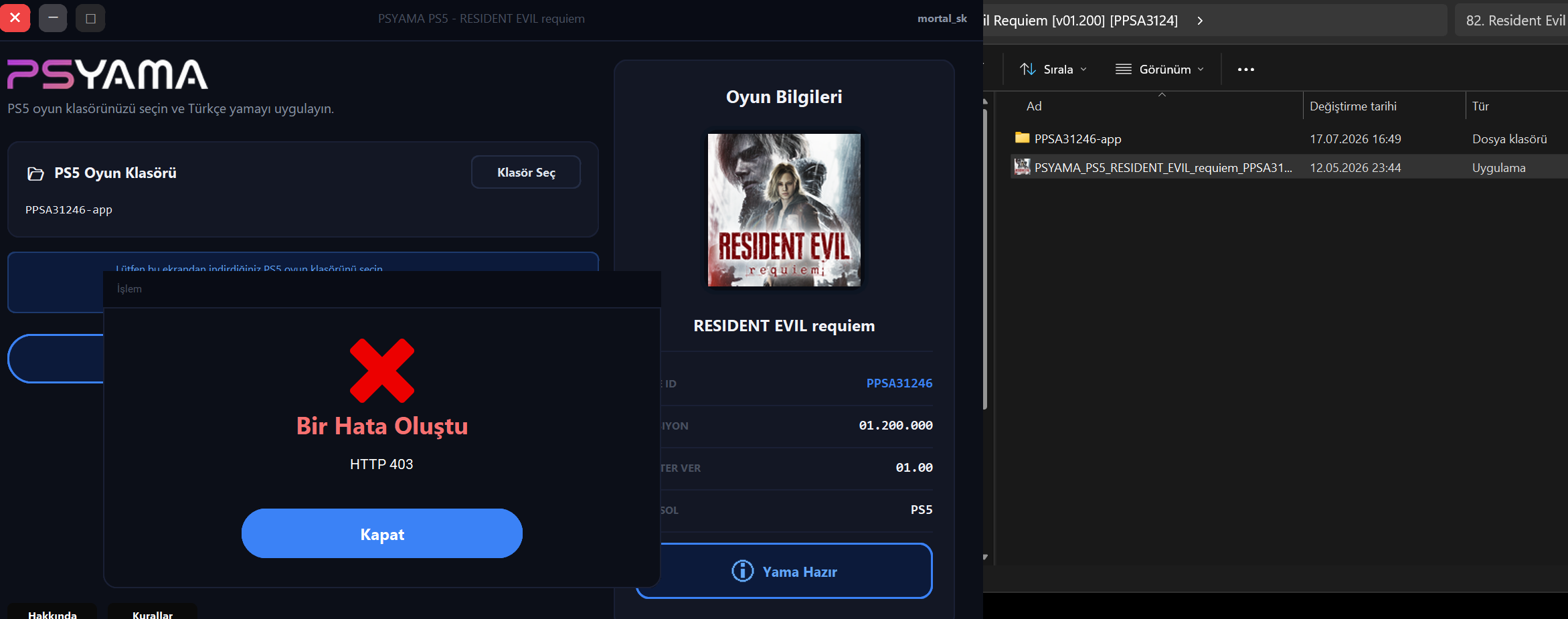Select the PSYAMA_PS5_RESIDENT_EVIL_requiem application file
Screen dimensions: 1568x619
[x=1289, y=167]
